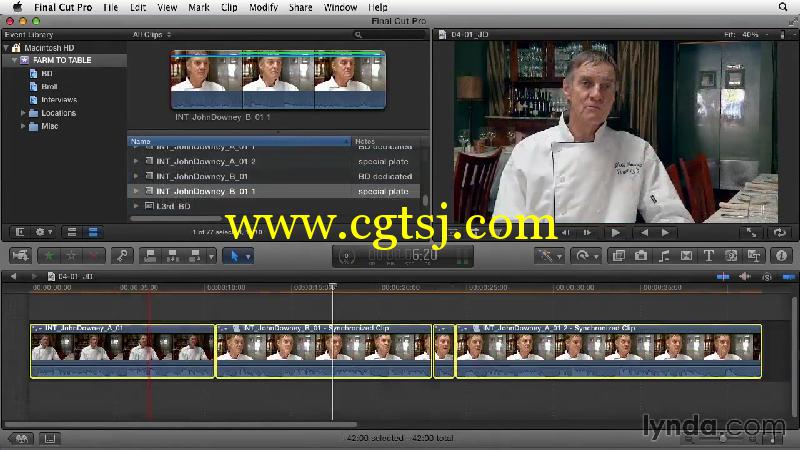This screenshot has height=450, width=800.
Task: Open the Themes Browser
Action: (754, 256)
